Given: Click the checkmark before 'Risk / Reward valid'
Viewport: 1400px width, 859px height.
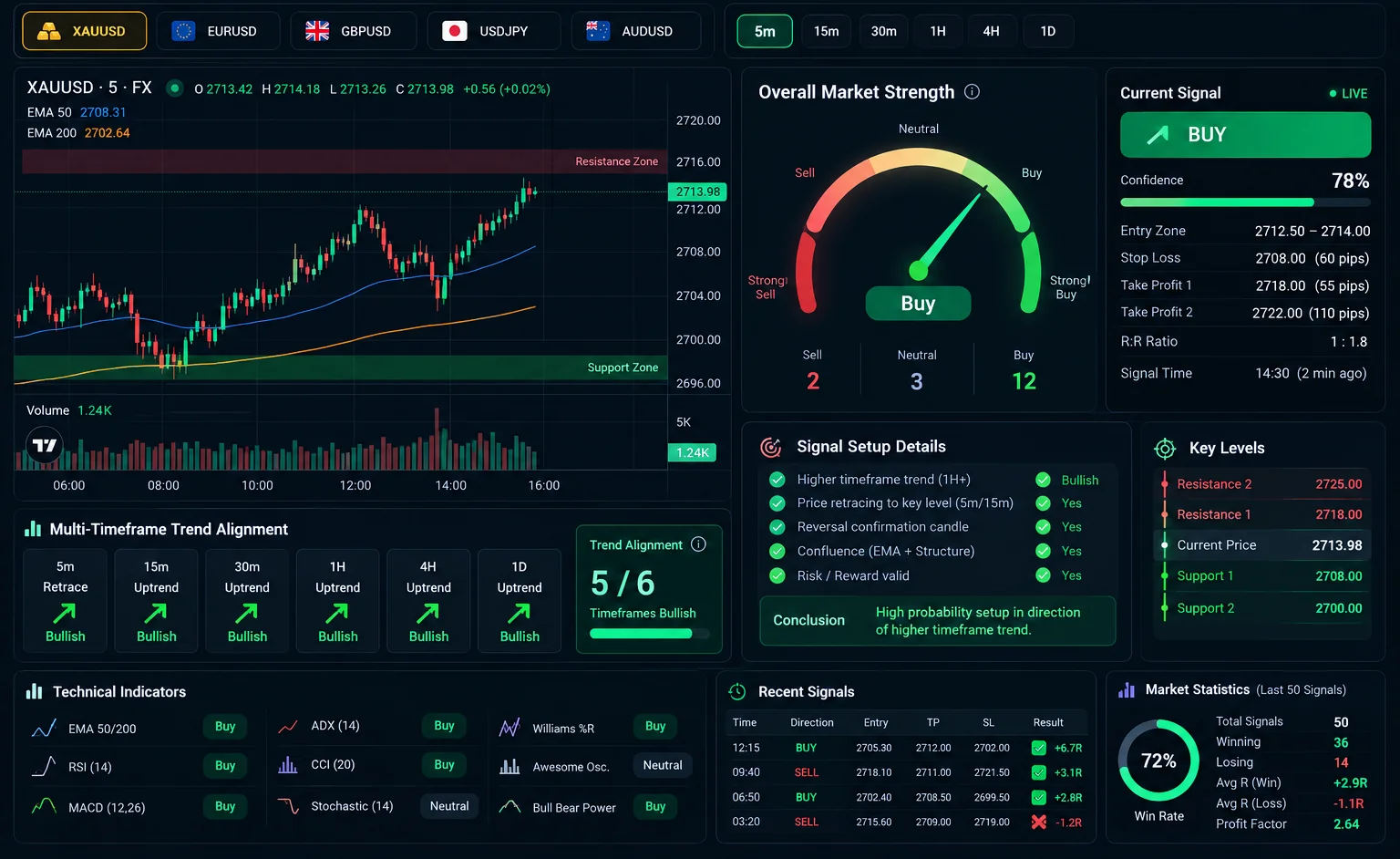Looking at the screenshot, I should click(x=777, y=575).
